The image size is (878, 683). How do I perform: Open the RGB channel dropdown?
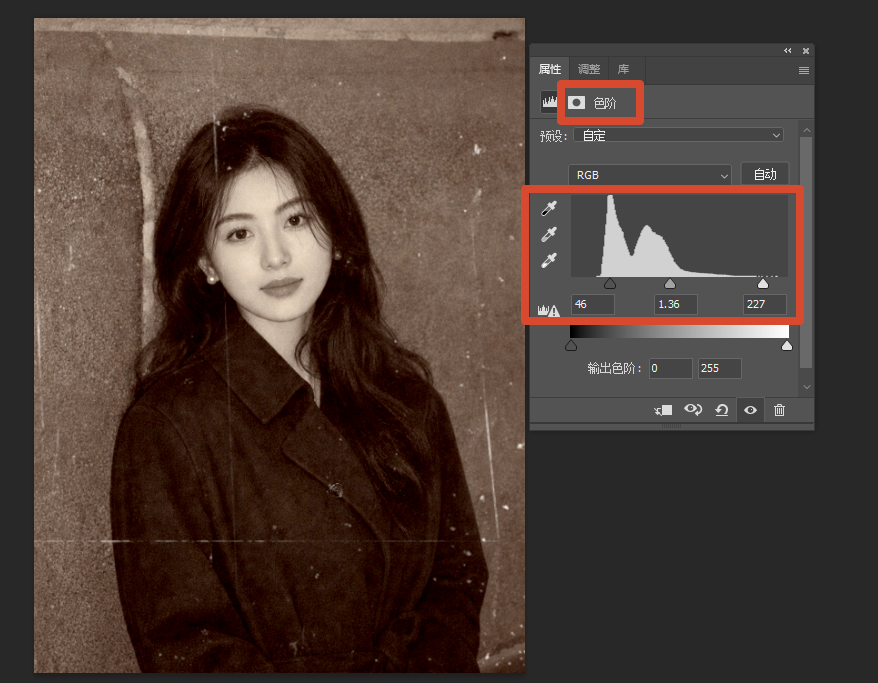click(x=650, y=175)
